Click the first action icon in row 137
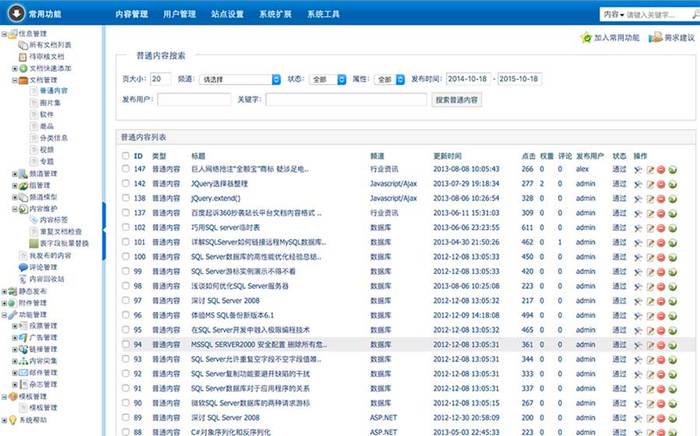This screenshot has height=436, width=700. pos(639,213)
